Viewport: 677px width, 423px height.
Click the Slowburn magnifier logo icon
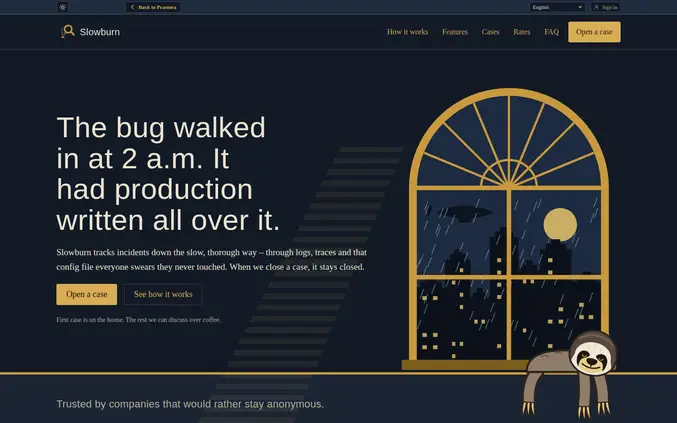tap(67, 32)
